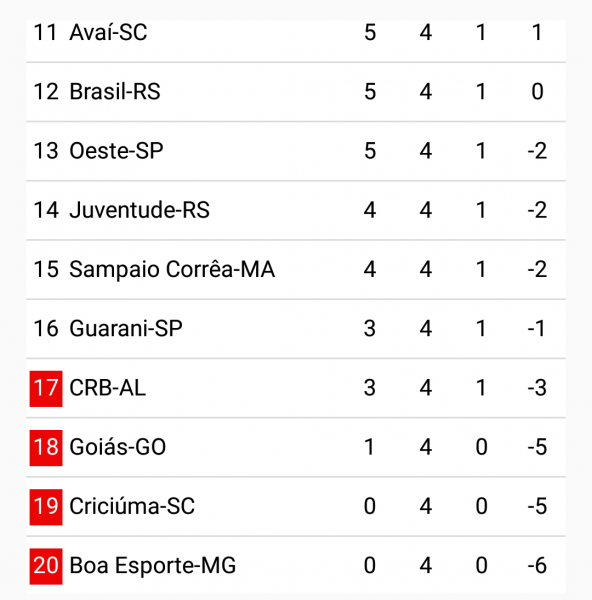592x600 pixels.
Task: Open Boa Esporte-MG team entry
Action: [x=296, y=565]
